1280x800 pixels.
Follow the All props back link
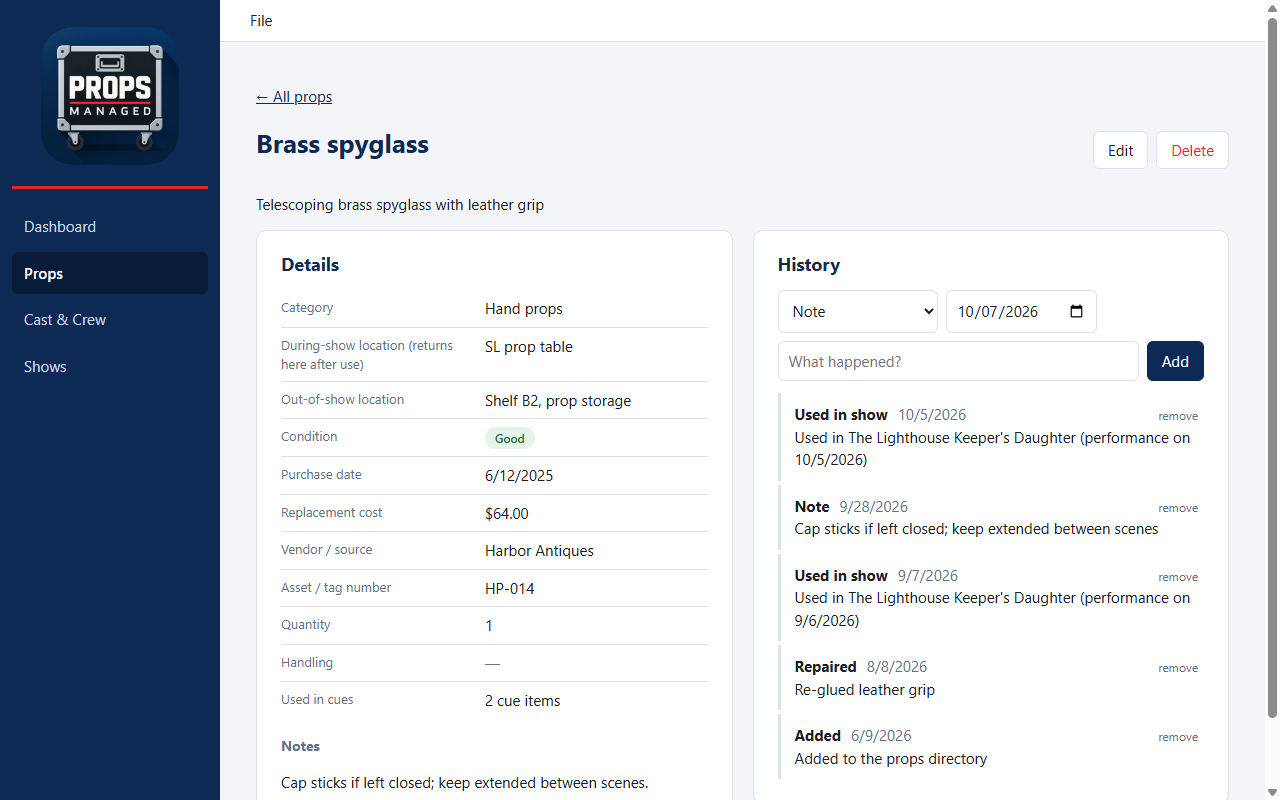pos(294,97)
